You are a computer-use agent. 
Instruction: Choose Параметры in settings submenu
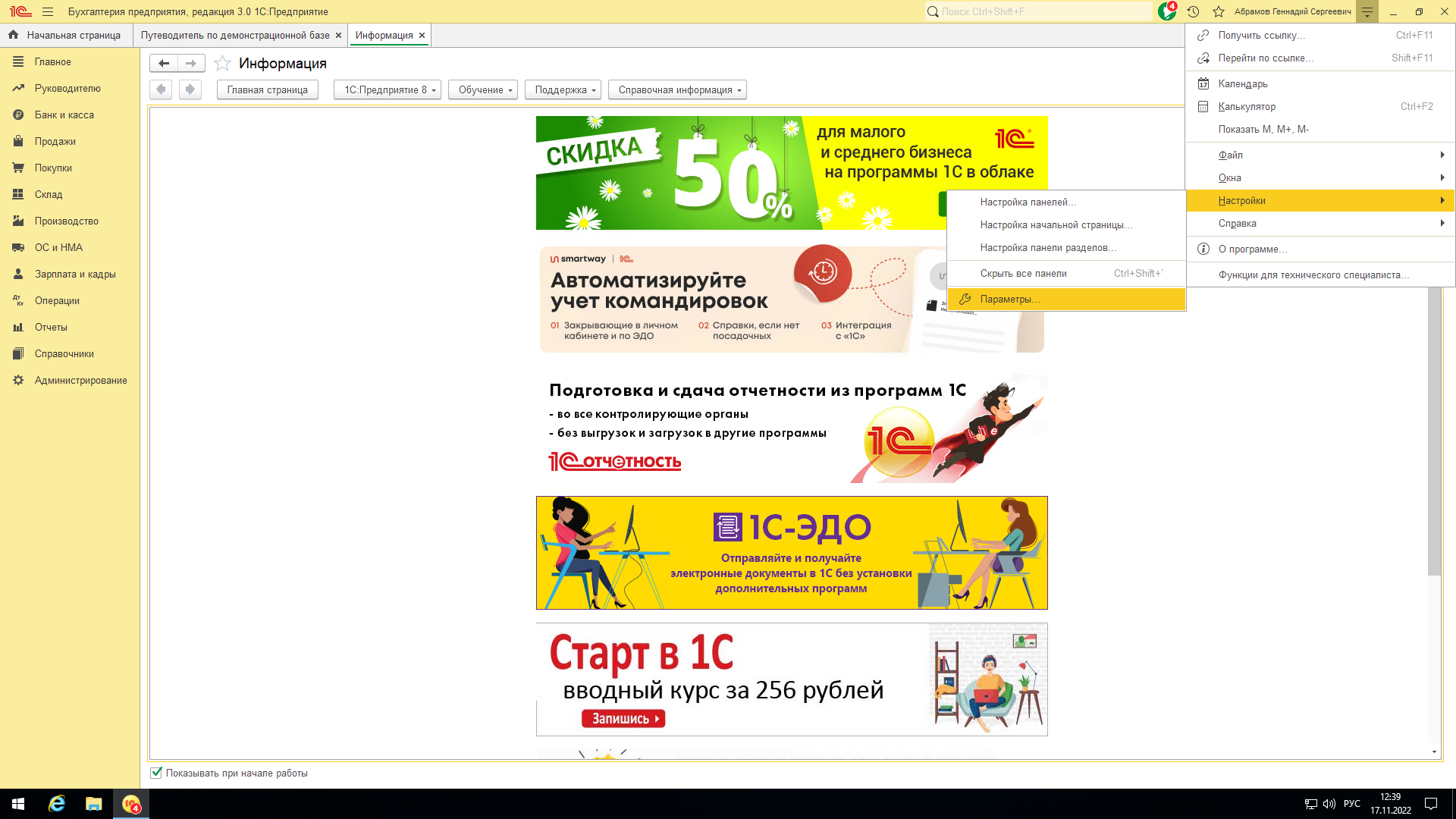1066,300
